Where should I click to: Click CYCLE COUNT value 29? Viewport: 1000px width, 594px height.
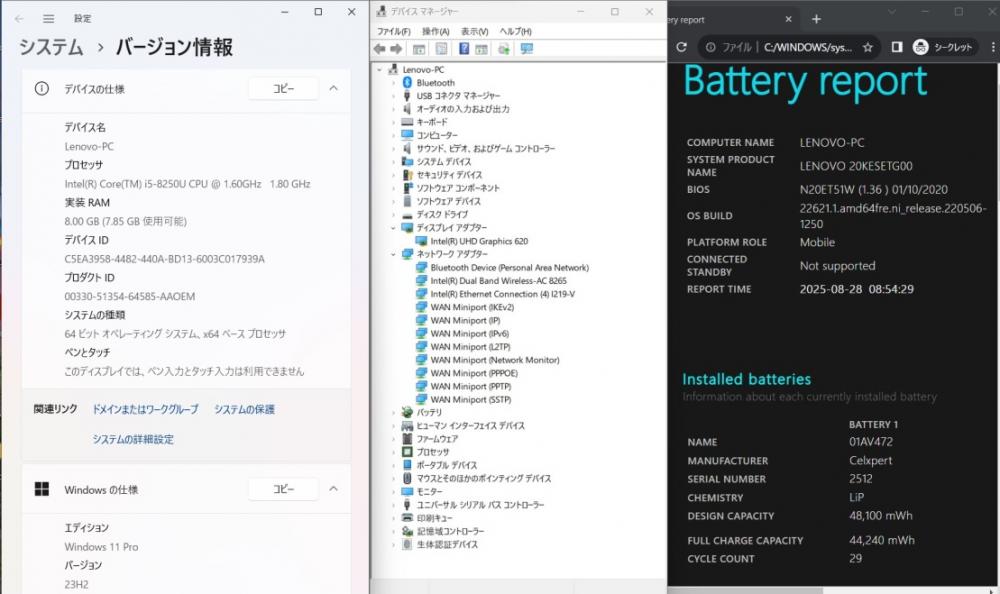pyautogui.click(x=855, y=558)
